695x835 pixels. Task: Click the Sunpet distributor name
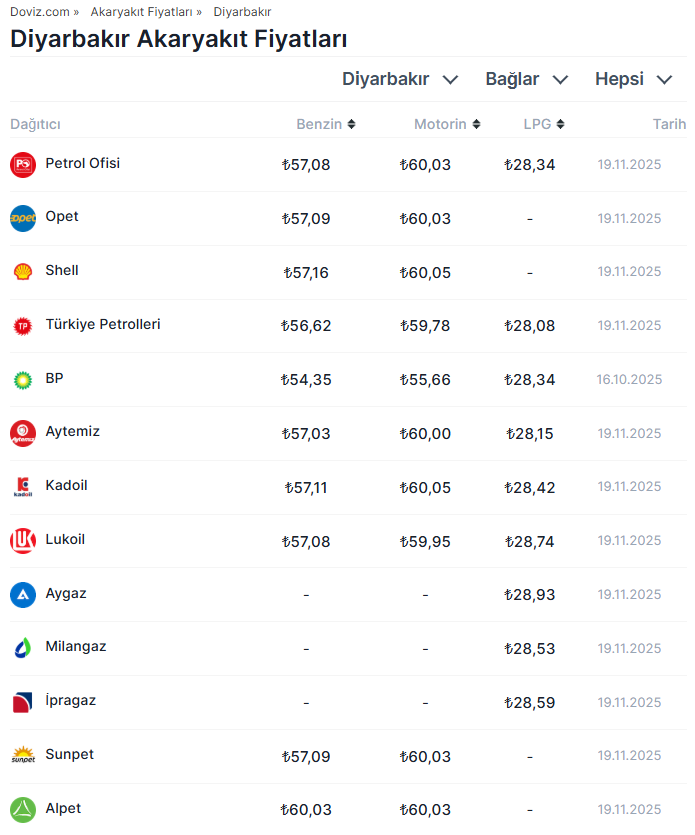click(x=69, y=755)
